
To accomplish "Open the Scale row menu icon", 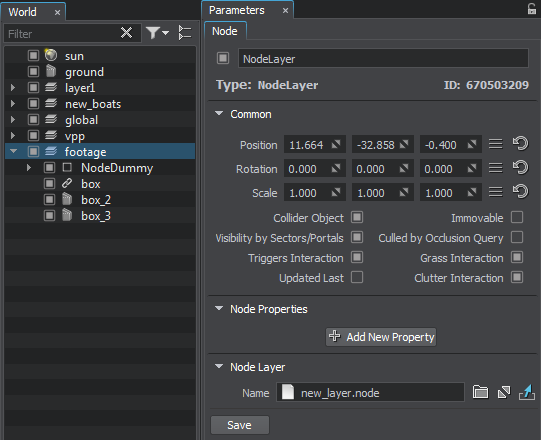I will [x=495, y=192].
